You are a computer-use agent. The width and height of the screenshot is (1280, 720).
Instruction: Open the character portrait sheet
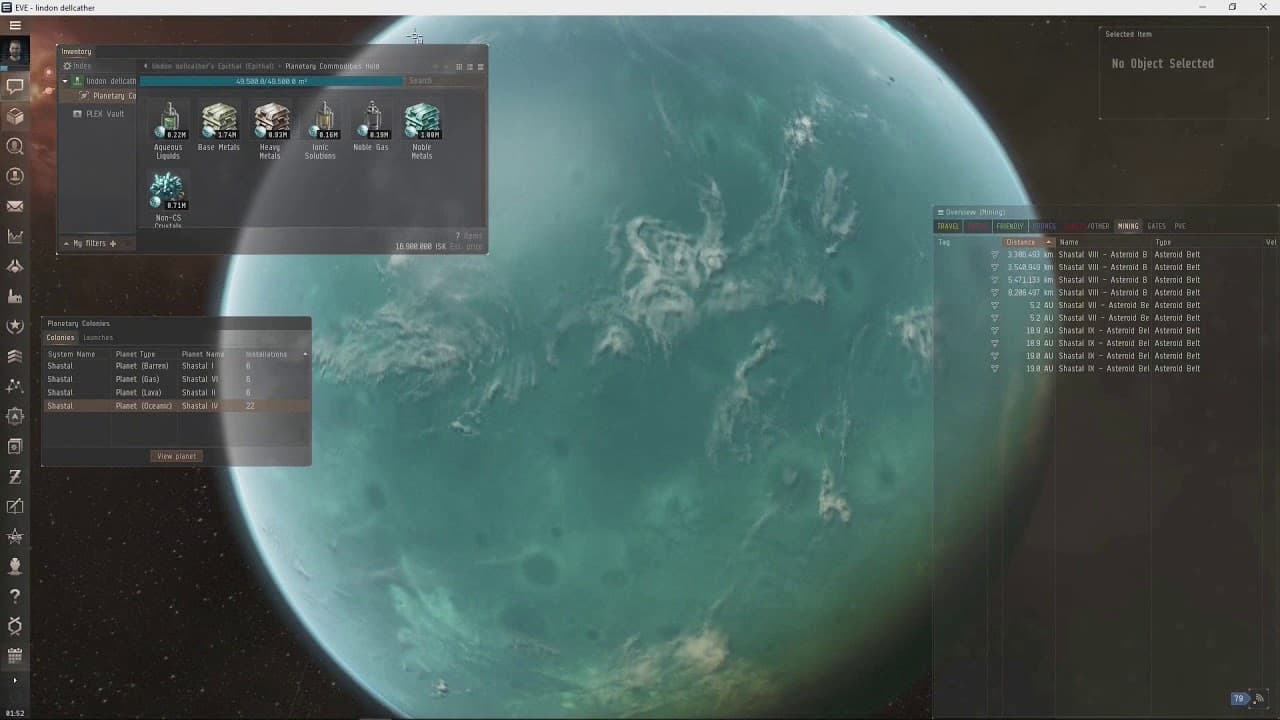(x=15, y=53)
